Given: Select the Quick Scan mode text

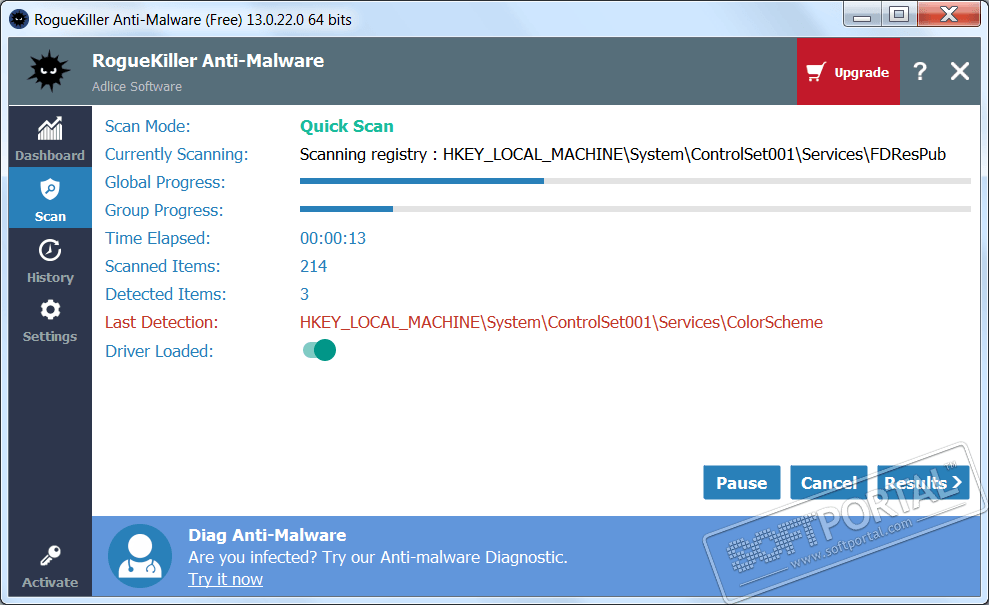Looking at the screenshot, I should click(x=346, y=126).
